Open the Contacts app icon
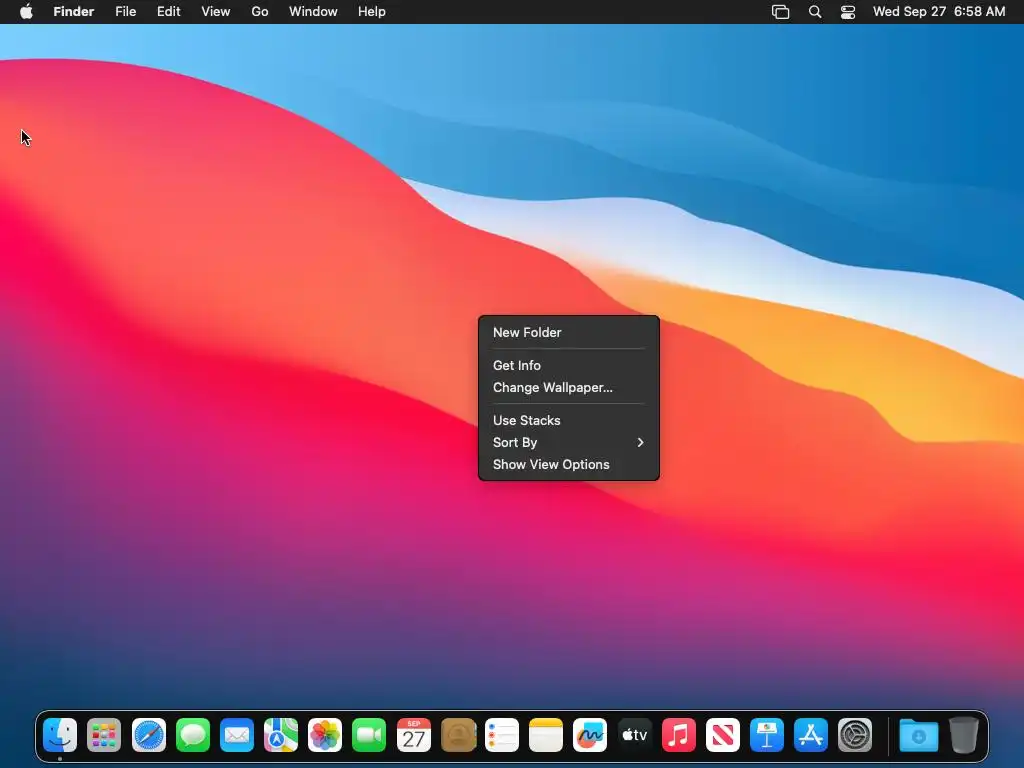 click(458, 735)
